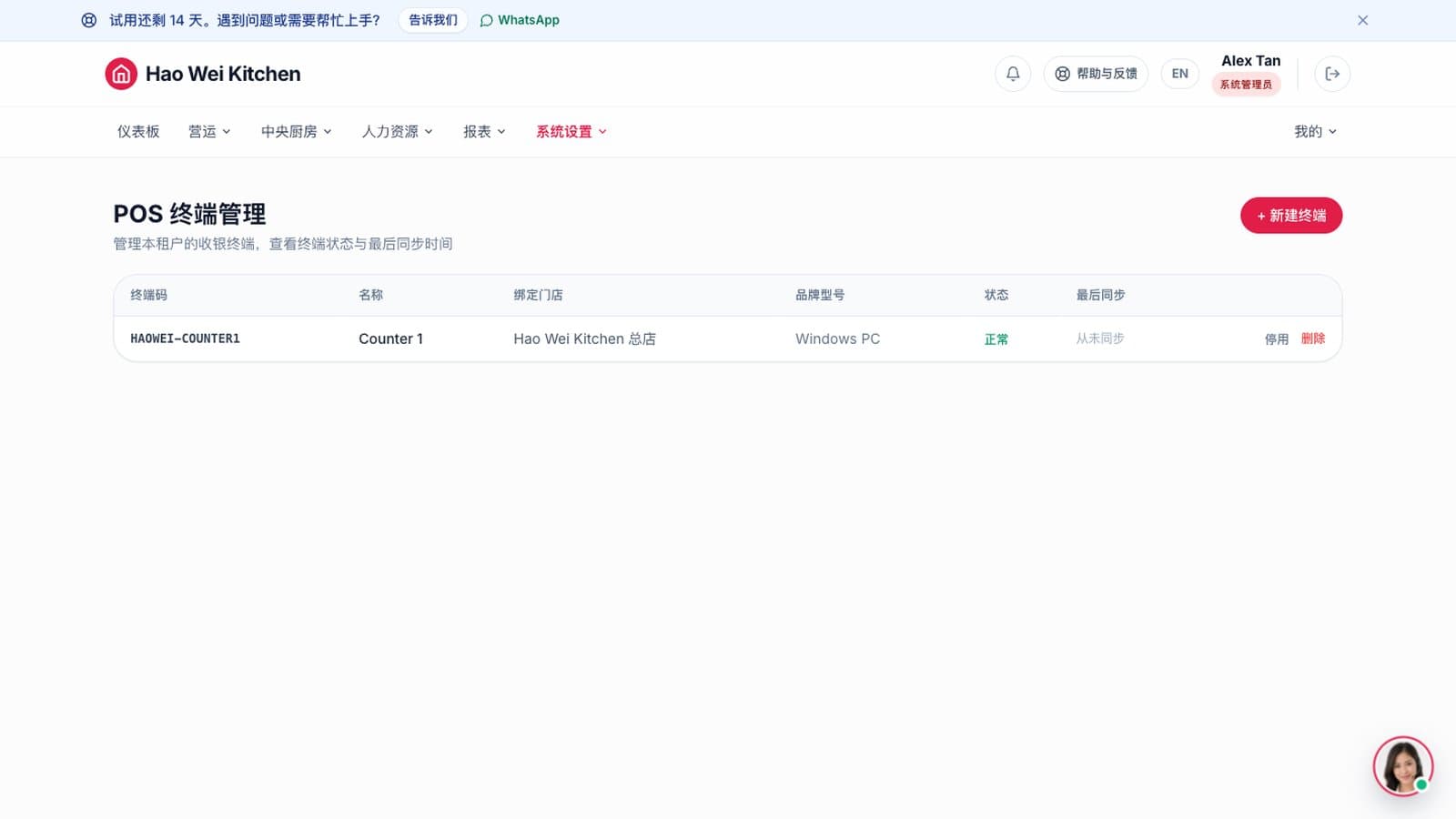Expand the 报表 menu
1456x819 pixels.
(x=484, y=132)
